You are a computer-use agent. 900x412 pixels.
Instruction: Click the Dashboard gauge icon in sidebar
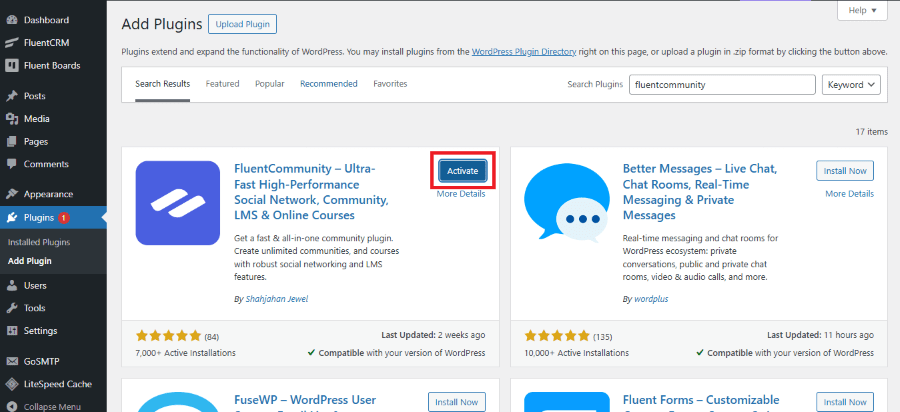pos(11,20)
